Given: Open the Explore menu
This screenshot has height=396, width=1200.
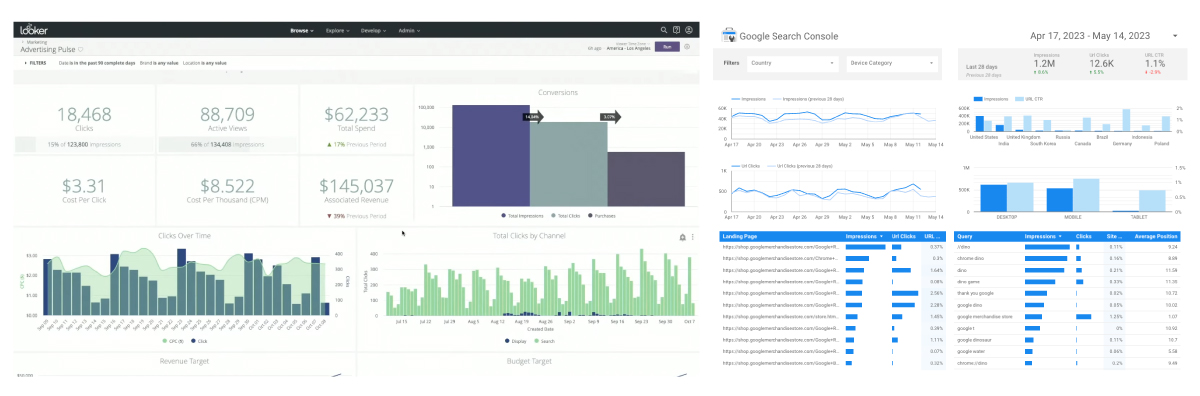Looking at the screenshot, I should pos(338,30).
